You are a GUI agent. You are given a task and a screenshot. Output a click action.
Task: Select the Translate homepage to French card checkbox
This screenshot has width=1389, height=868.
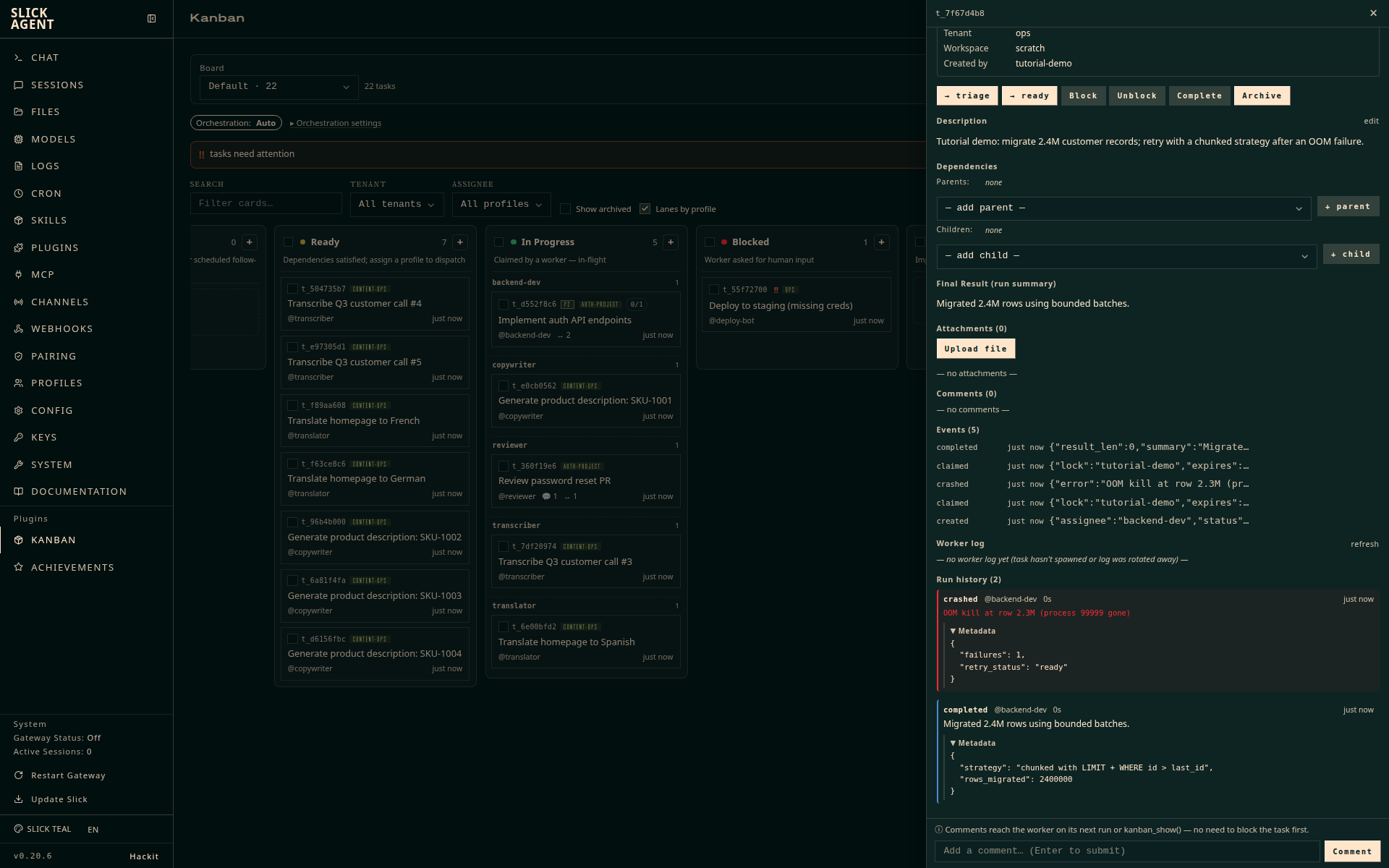tap(293, 406)
